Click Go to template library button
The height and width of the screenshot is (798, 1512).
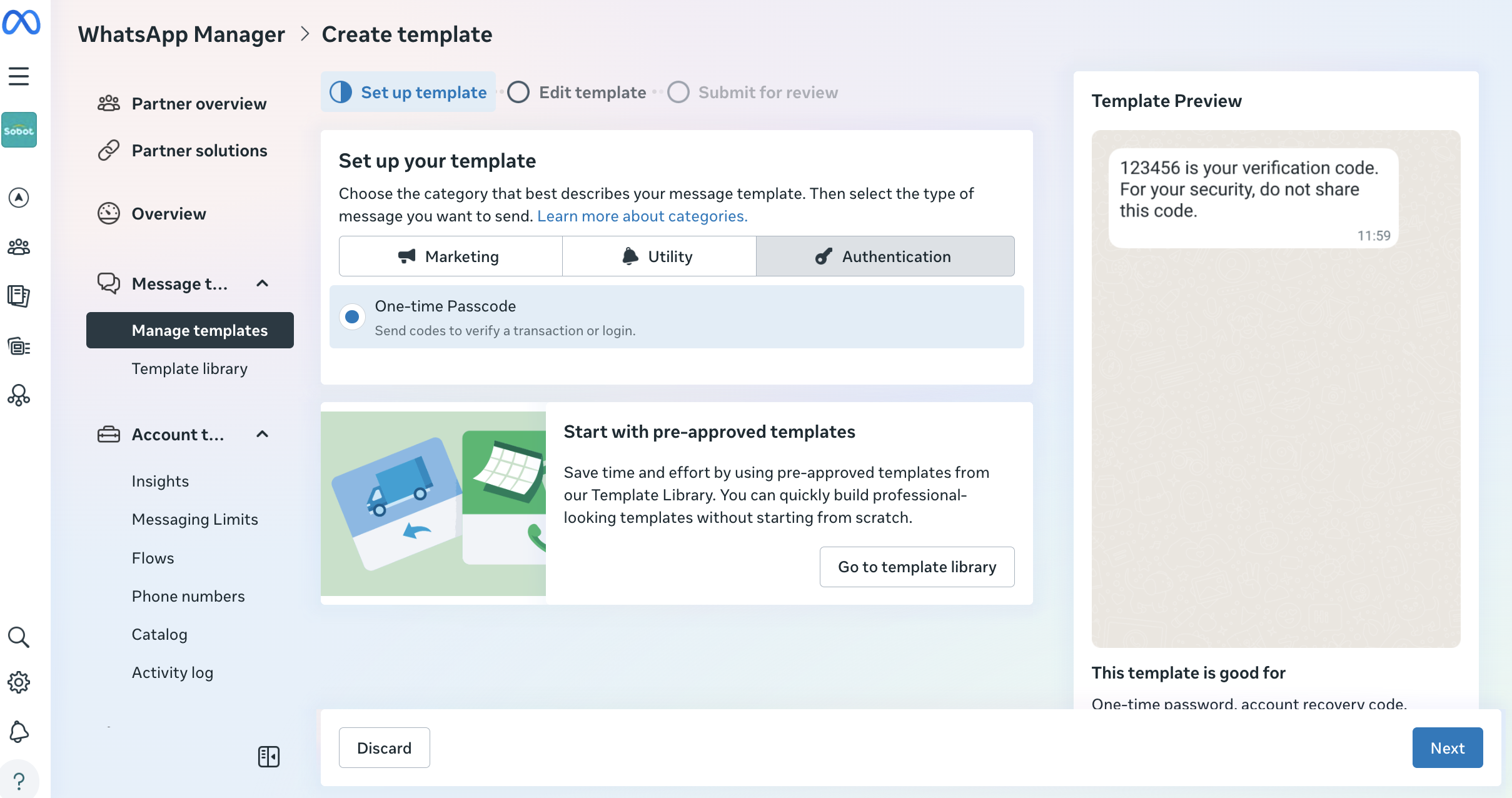tap(917, 567)
